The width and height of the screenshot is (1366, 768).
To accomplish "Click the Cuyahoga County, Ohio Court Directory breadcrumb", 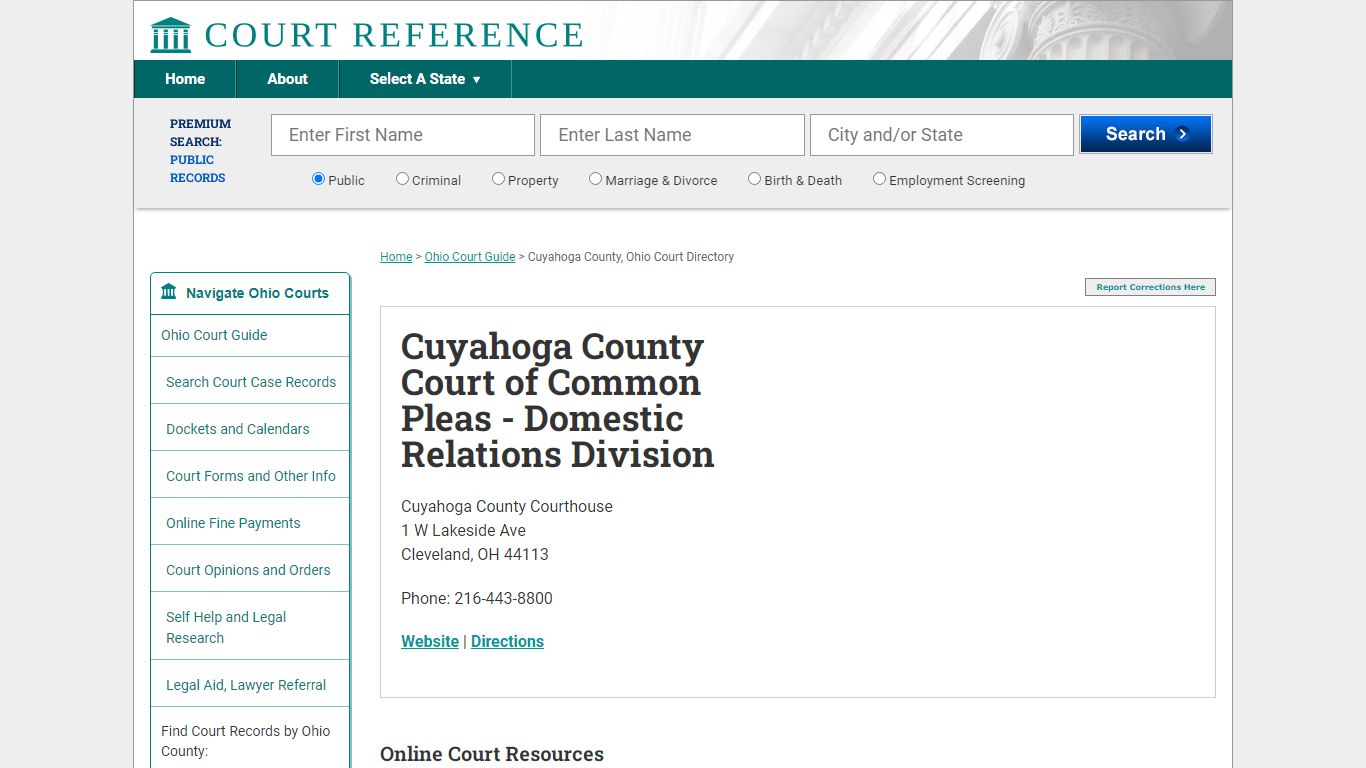I will coord(631,257).
